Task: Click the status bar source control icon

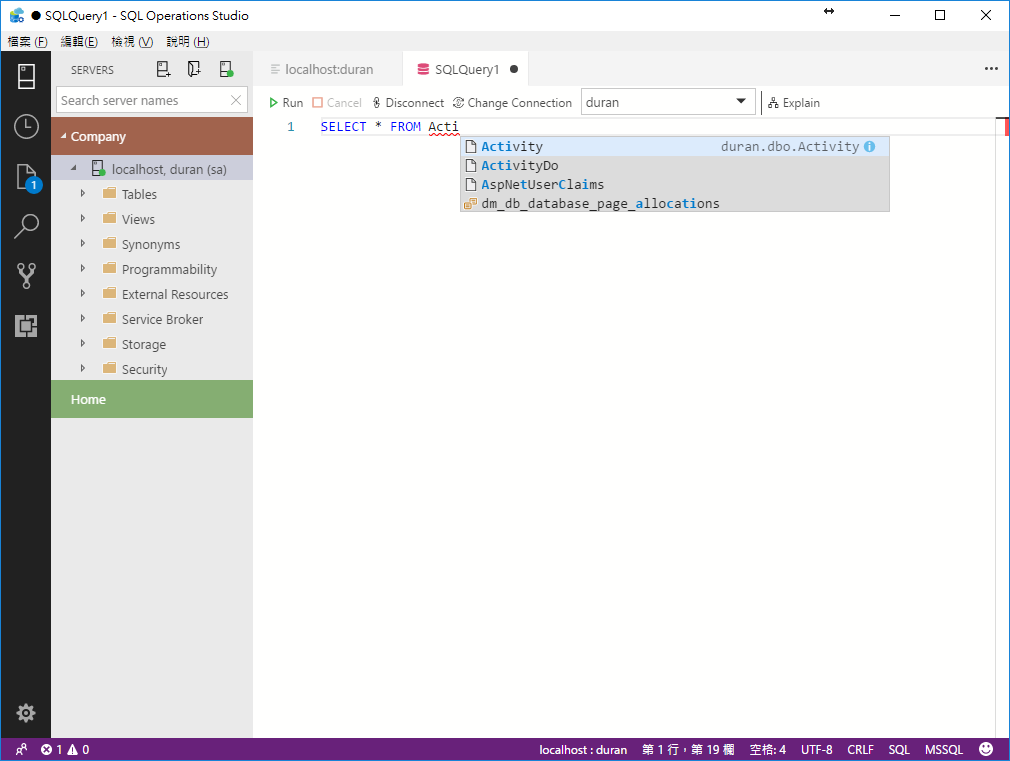Action: click(x=21, y=749)
